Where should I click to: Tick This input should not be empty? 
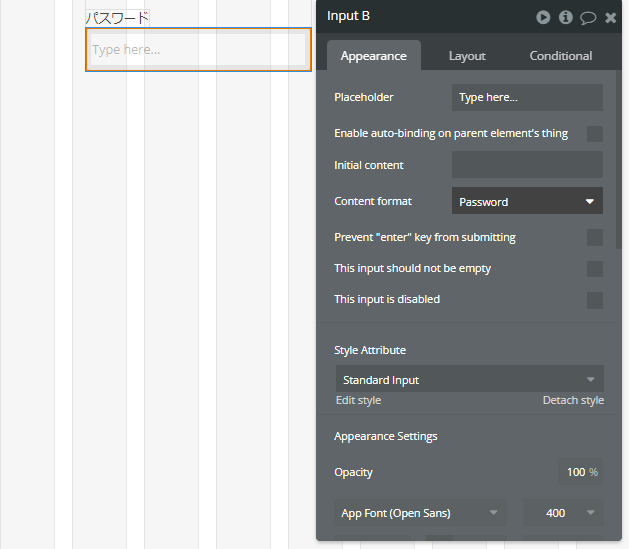[x=595, y=269]
